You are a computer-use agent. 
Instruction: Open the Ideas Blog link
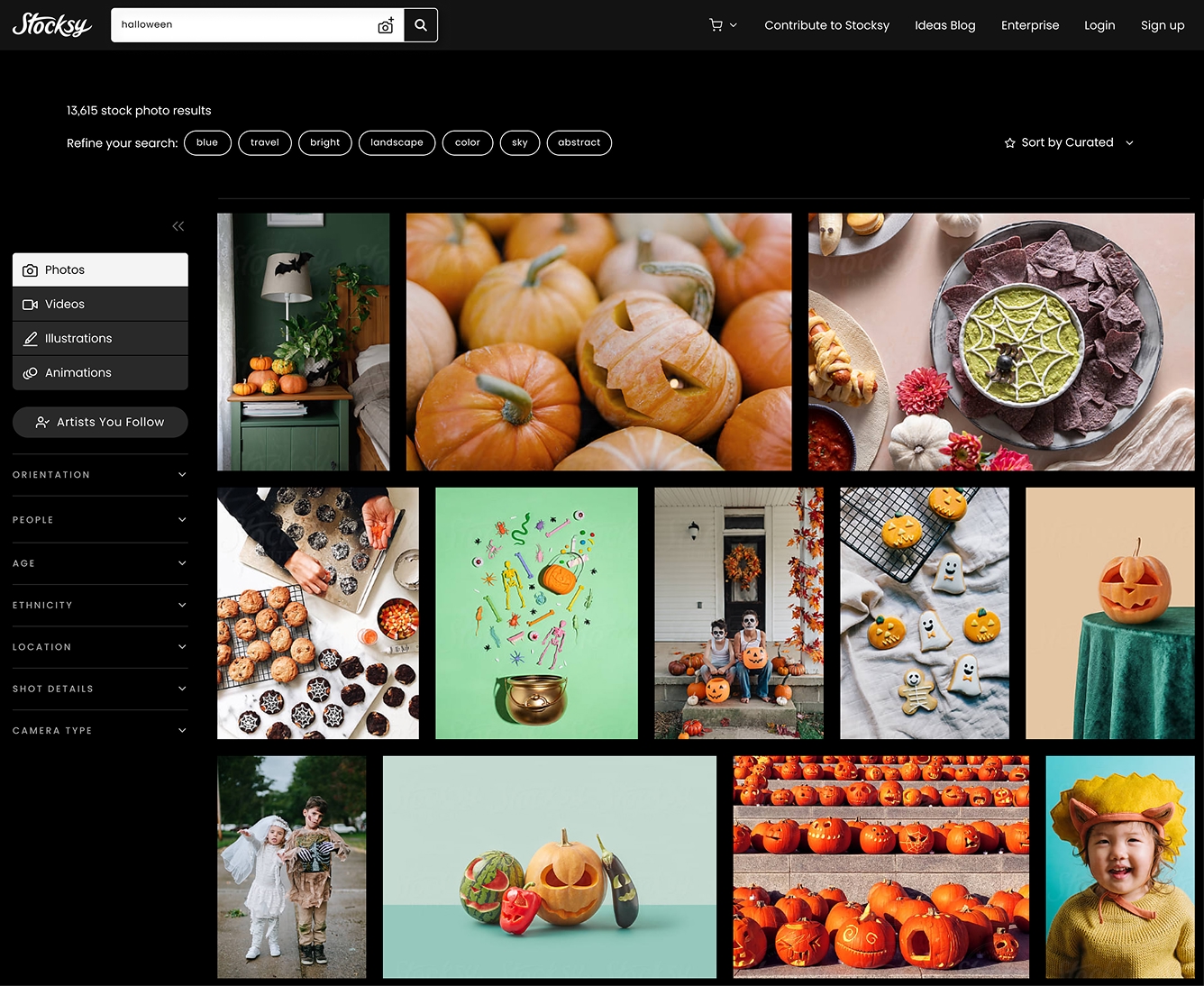tap(944, 25)
